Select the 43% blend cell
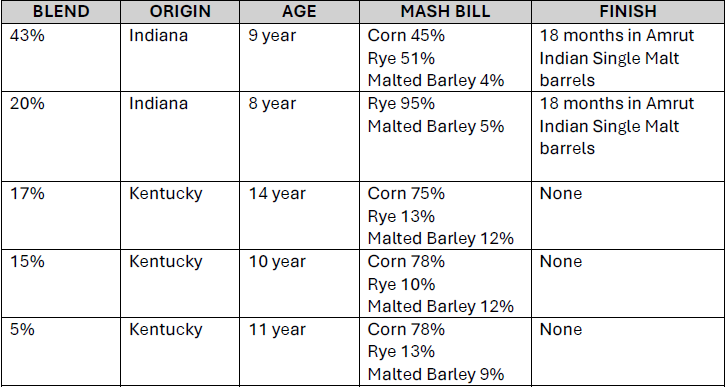Image resolution: width=727 pixels, height=387 pixels. [61, 57]
